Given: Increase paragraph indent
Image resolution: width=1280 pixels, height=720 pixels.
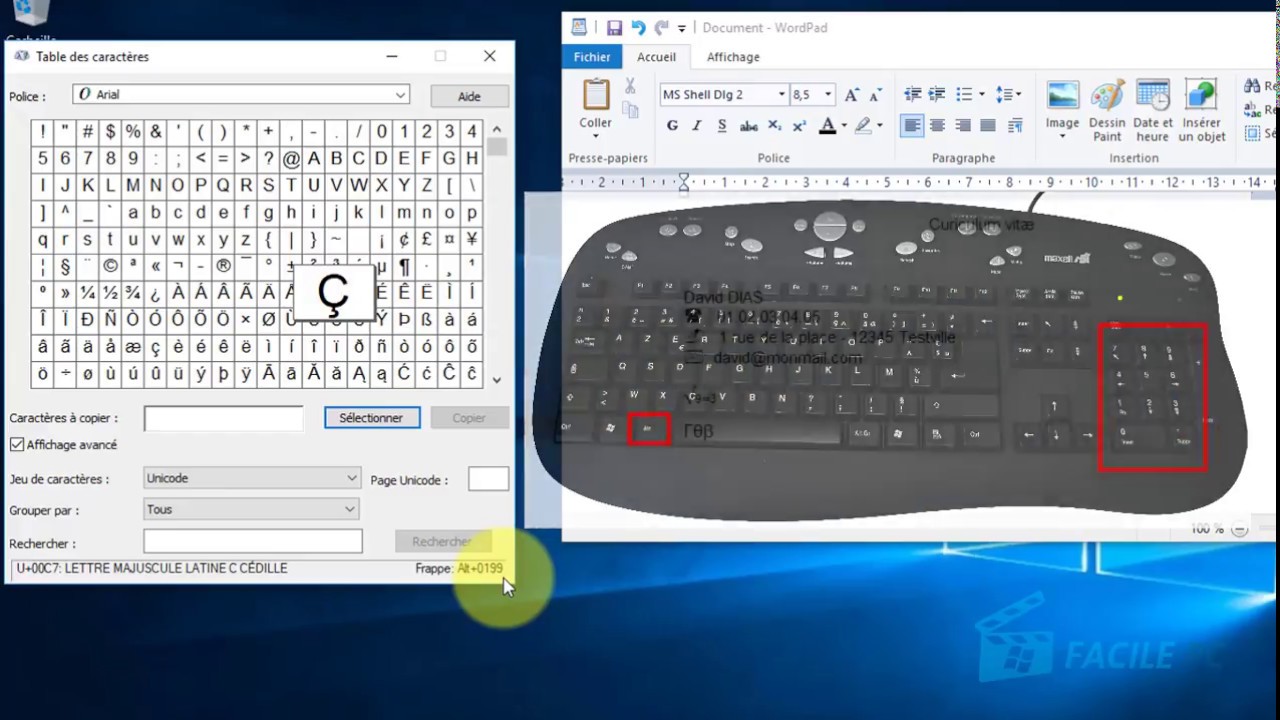Looking at the screenshot, I should (x=937, y=94).
